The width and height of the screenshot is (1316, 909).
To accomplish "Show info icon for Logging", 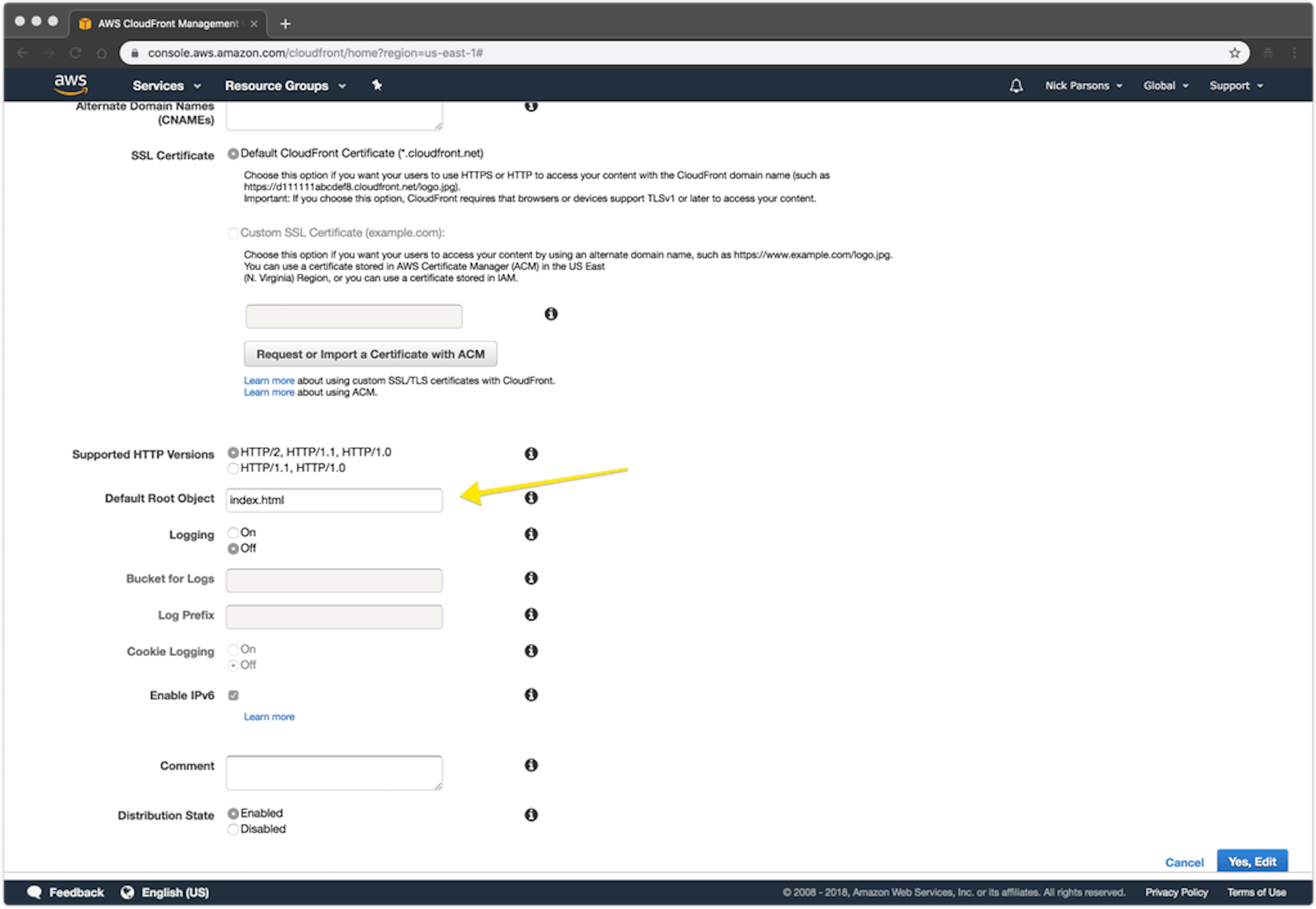I will (531, 534).
